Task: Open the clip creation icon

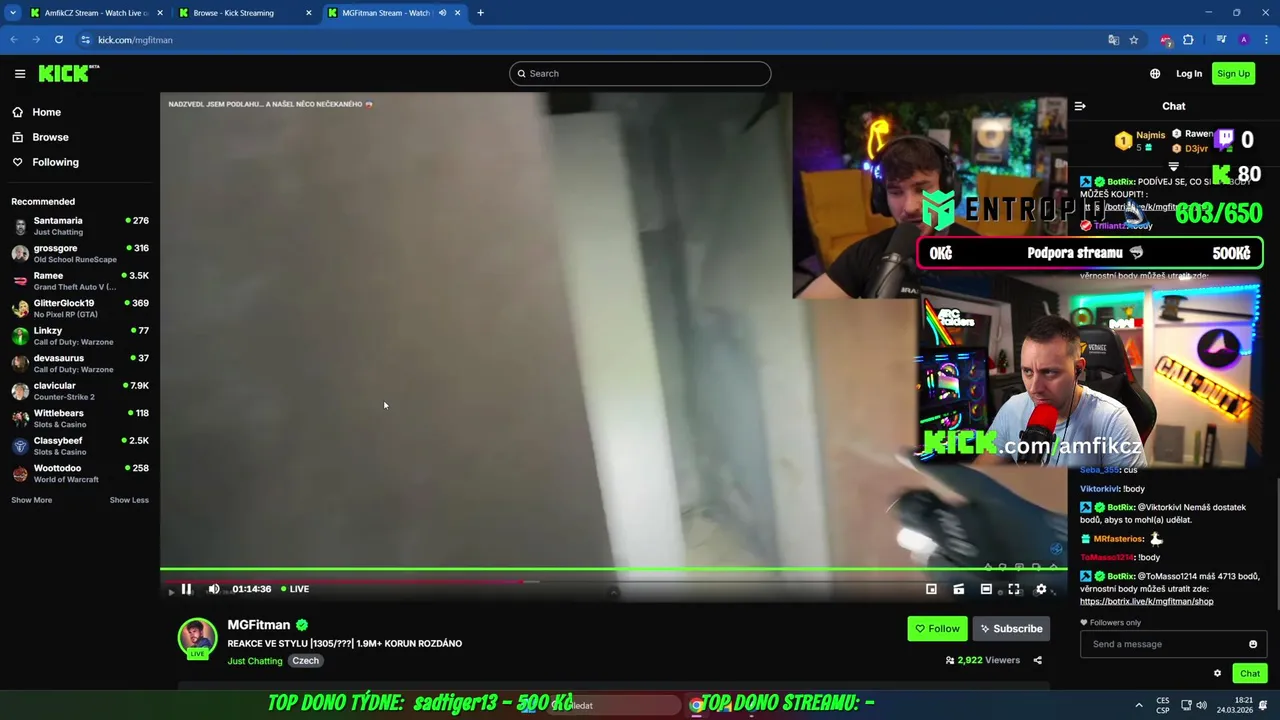Action: pos(958,589)
